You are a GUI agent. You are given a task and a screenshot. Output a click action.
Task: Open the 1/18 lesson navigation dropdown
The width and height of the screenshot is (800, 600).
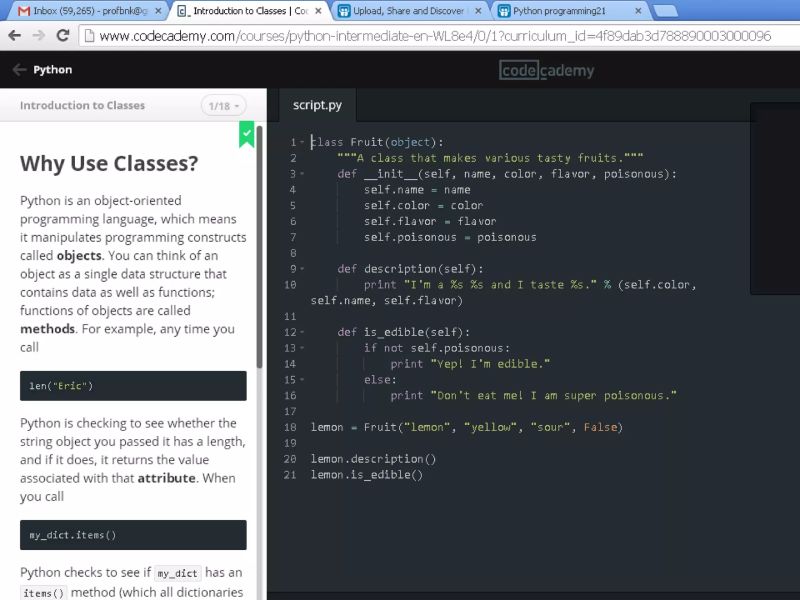pyautogui.click(x=222, y=105)
